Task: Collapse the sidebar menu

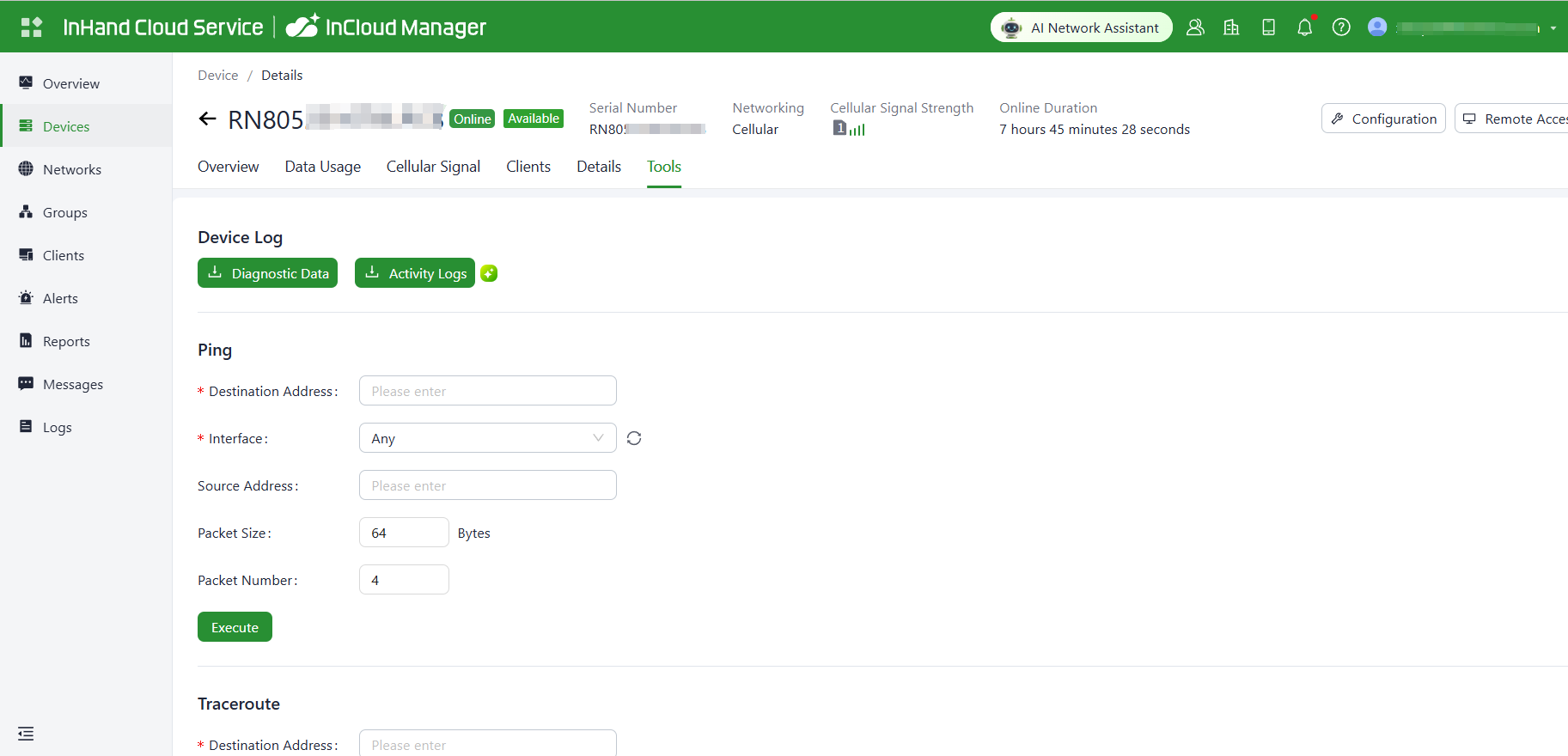Action: (26, 734)
